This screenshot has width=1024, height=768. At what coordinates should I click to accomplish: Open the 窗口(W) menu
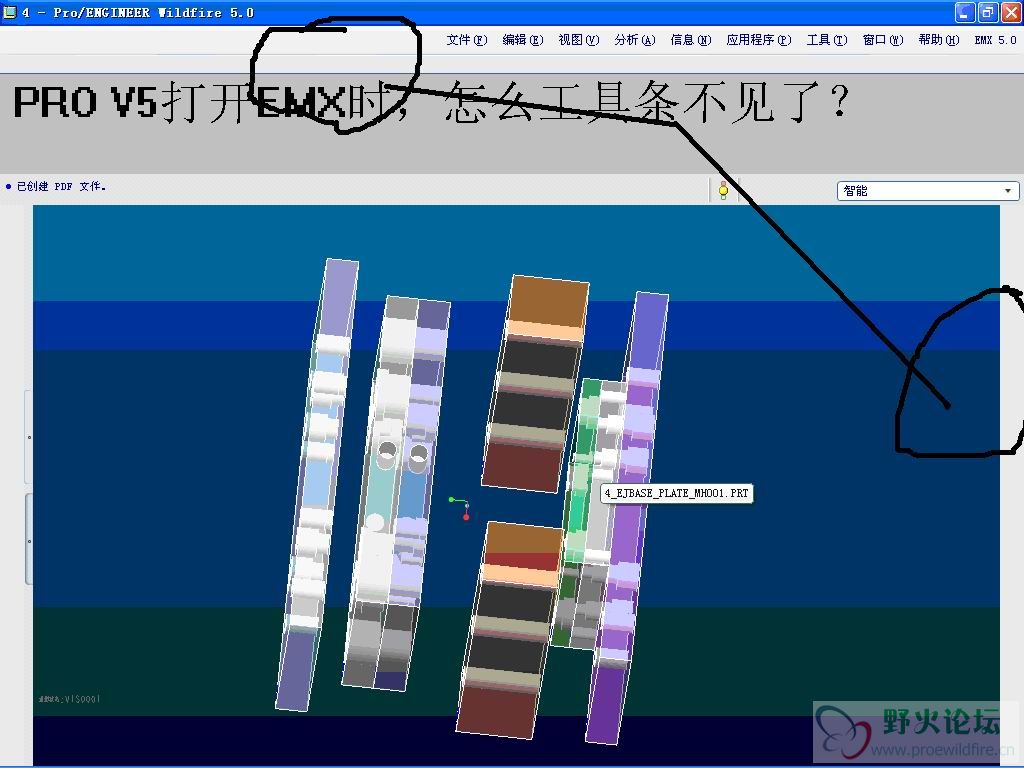883,40
